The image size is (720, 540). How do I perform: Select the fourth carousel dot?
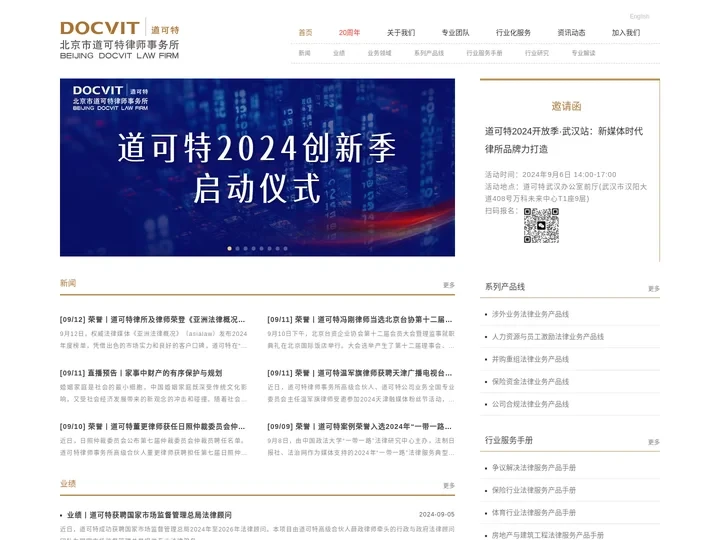point(253,248)
